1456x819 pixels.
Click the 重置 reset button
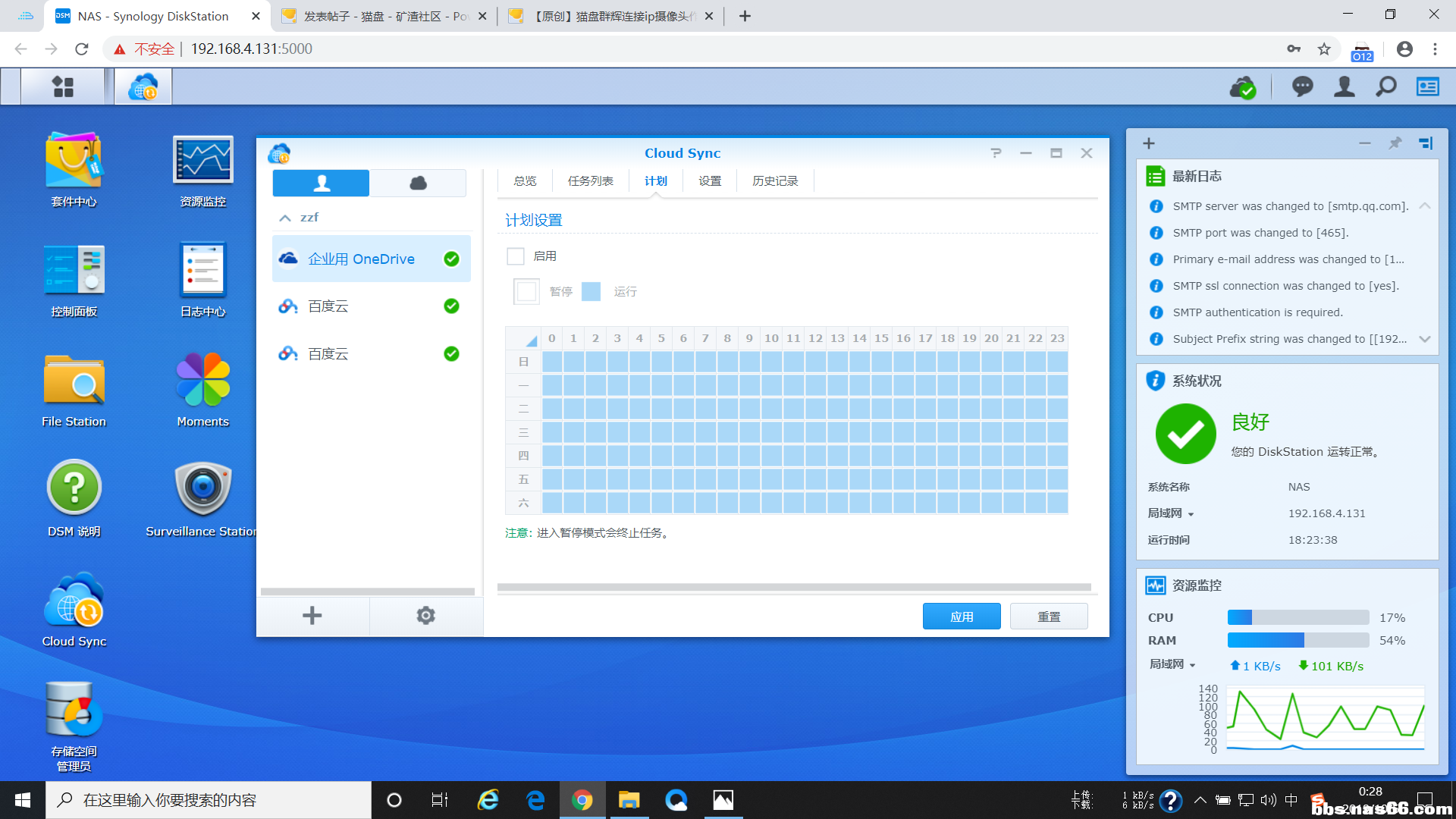1049,617
